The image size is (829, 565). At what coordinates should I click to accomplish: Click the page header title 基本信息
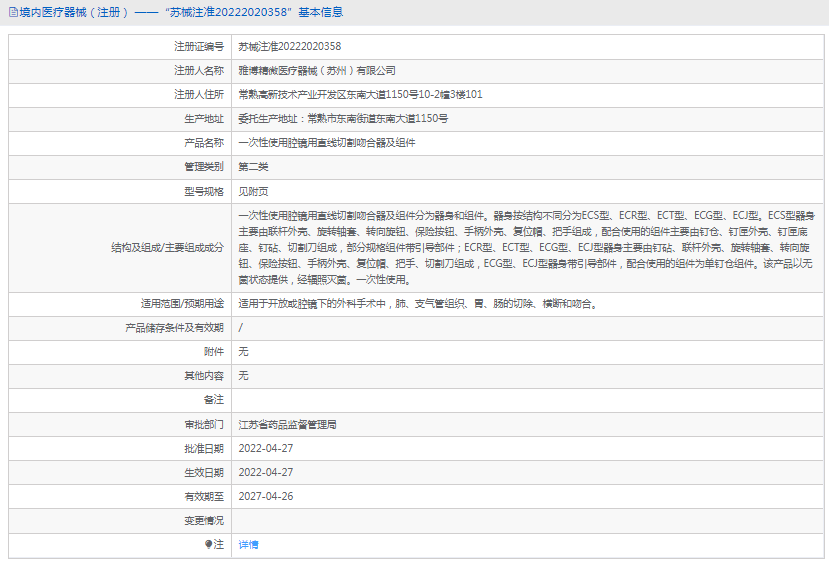click(x=321, y=12)
